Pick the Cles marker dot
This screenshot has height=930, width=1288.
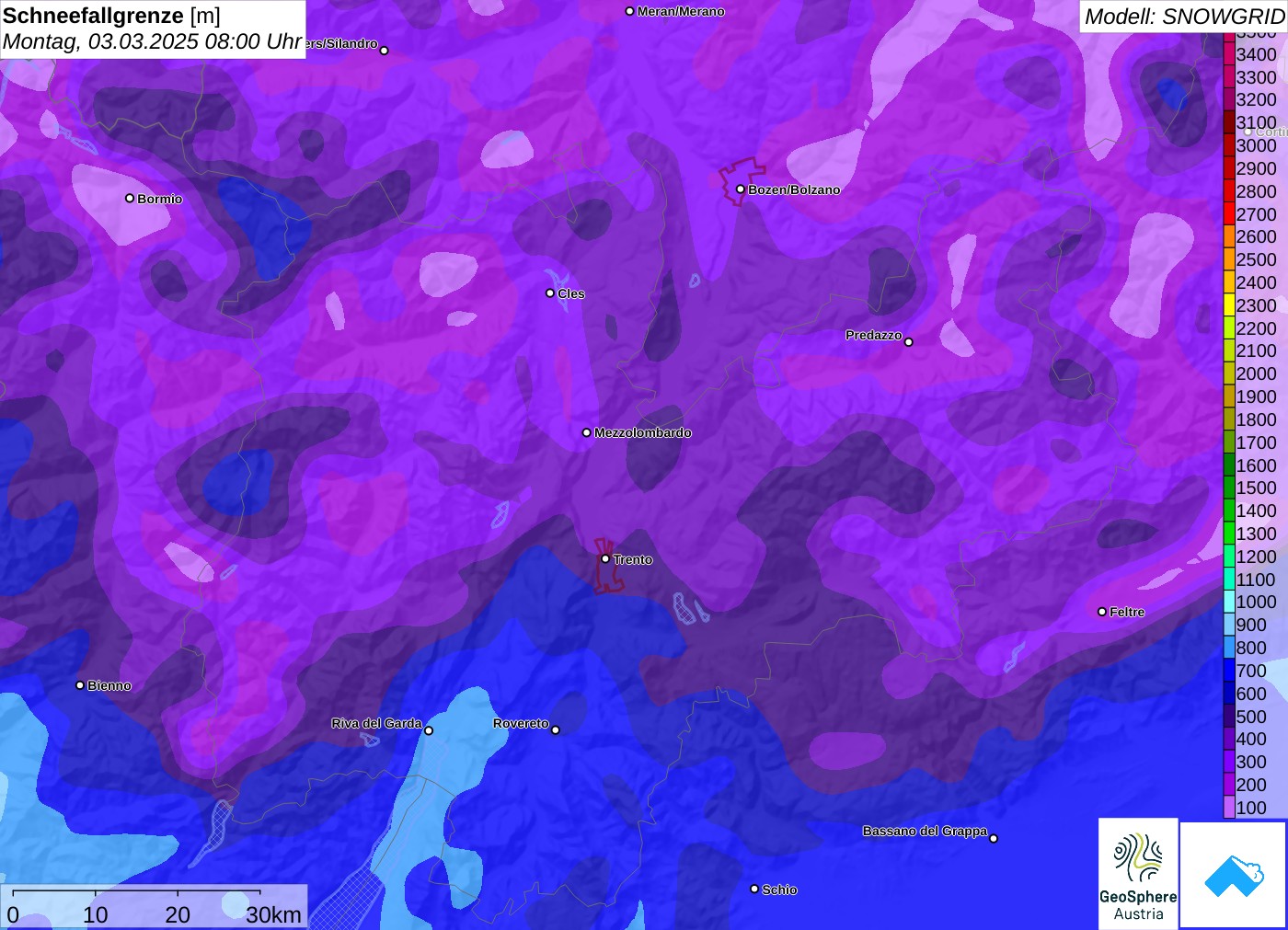[x=550, y=293]
